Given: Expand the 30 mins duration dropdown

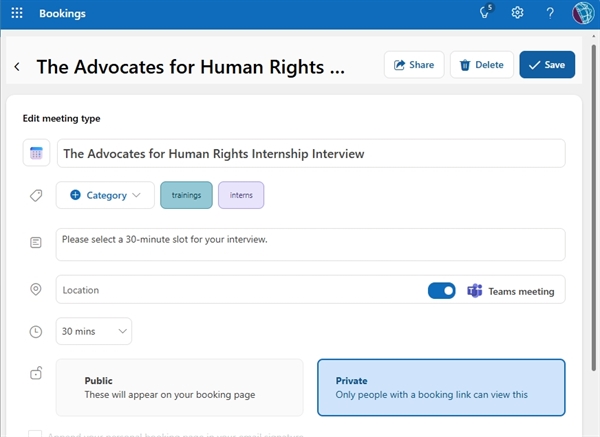Looking at the screenshot, I should coord(94,331).
